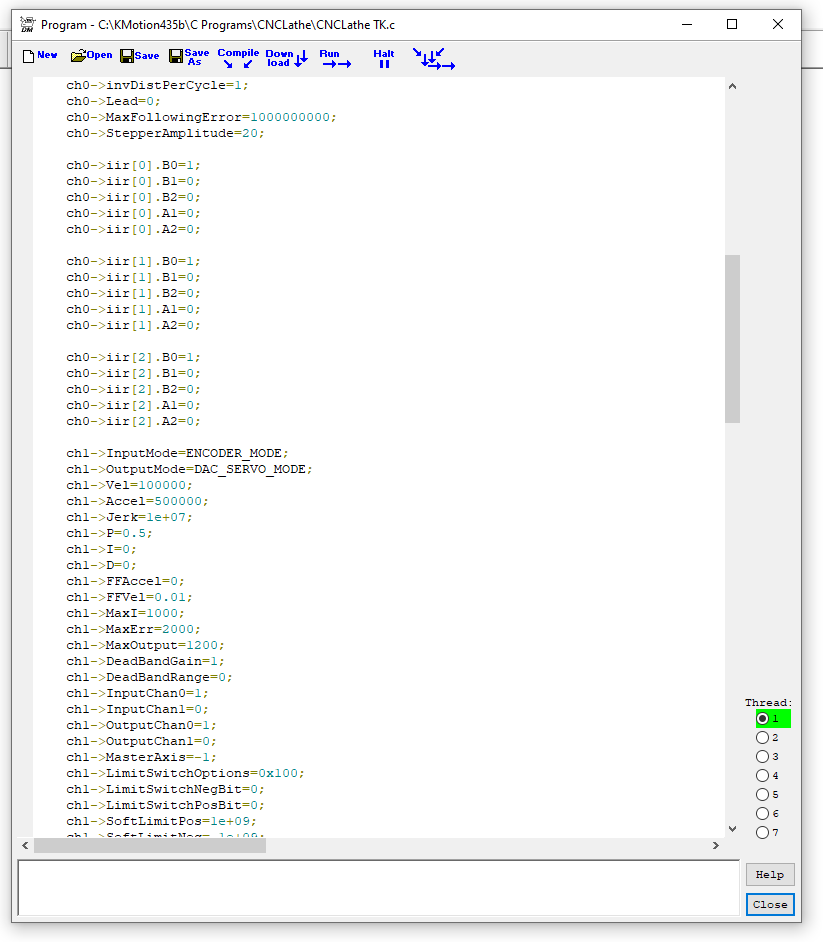Click inside the compiler output text box
The width and height of the screenshot is (823, 942).
click(x=378, y=887)
